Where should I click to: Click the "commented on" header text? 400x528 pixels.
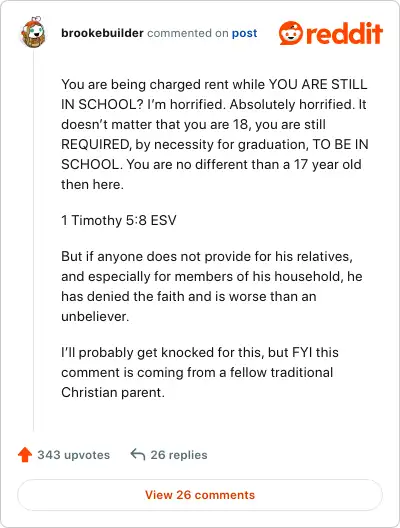tap(188, 33)
